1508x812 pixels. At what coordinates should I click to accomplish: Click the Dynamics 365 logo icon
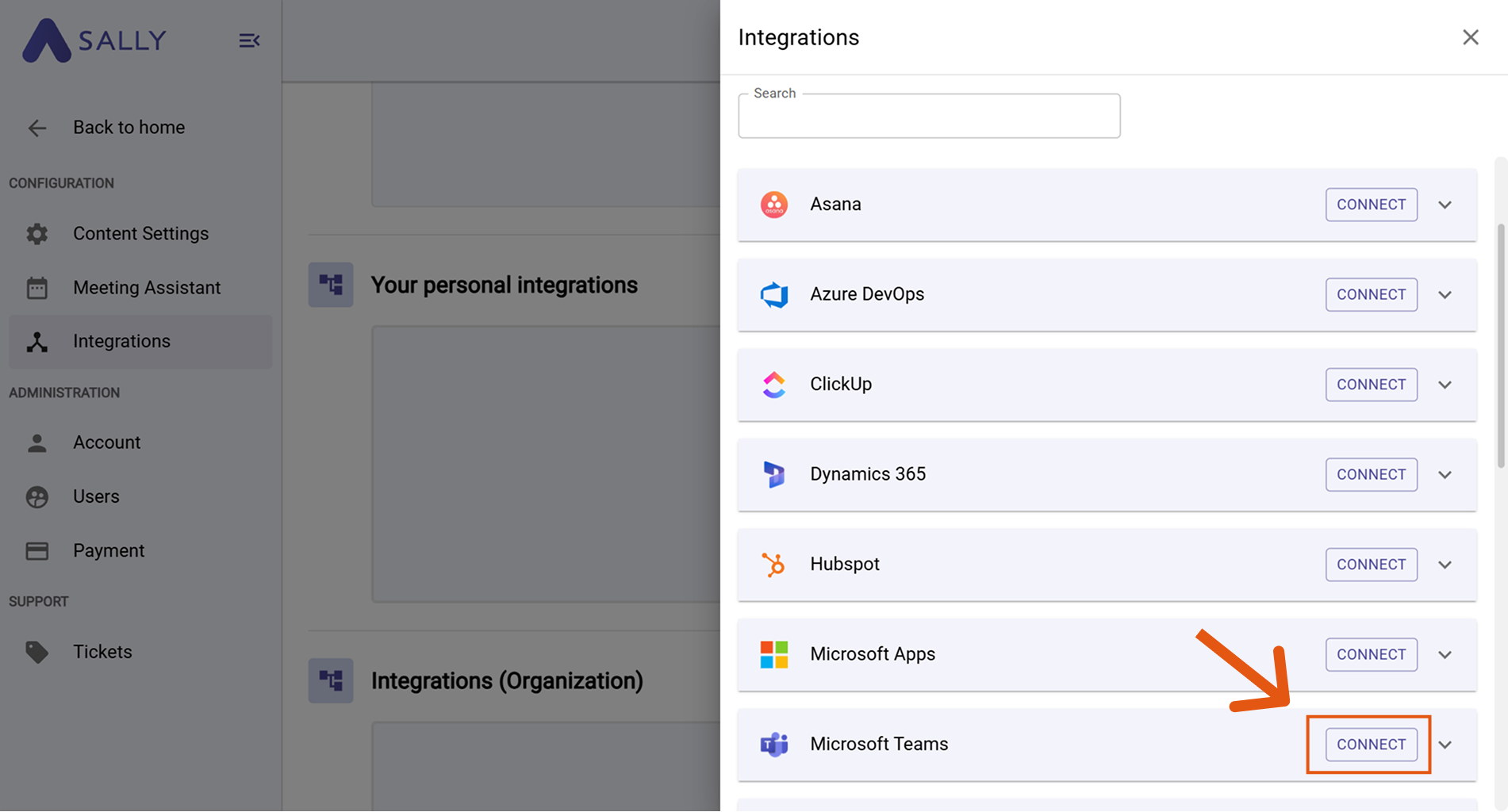(774, 474)
